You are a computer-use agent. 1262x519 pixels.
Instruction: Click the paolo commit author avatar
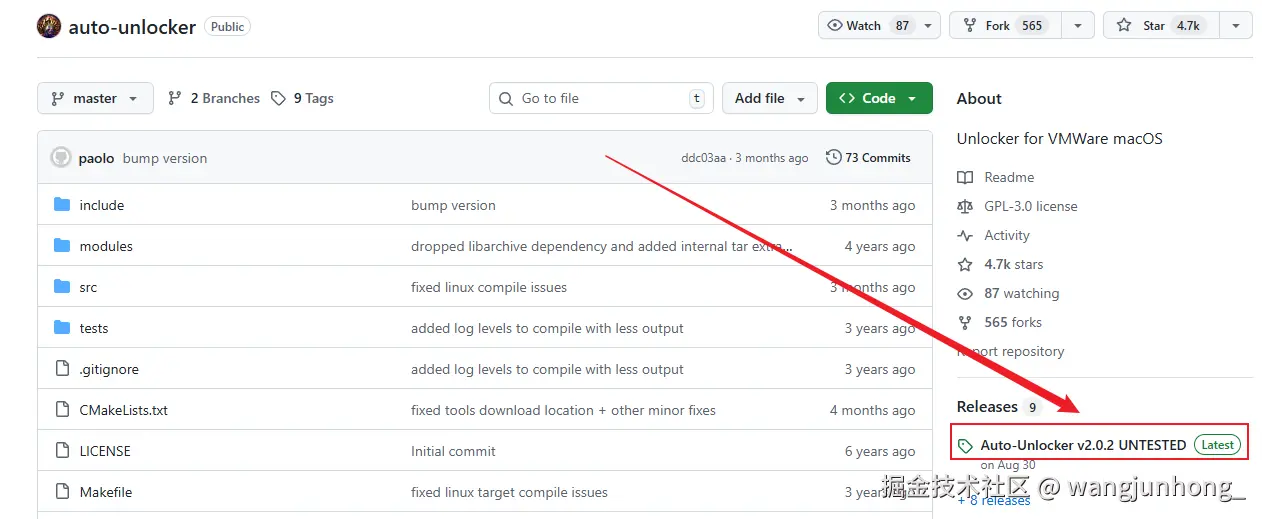tap(61, 158)
